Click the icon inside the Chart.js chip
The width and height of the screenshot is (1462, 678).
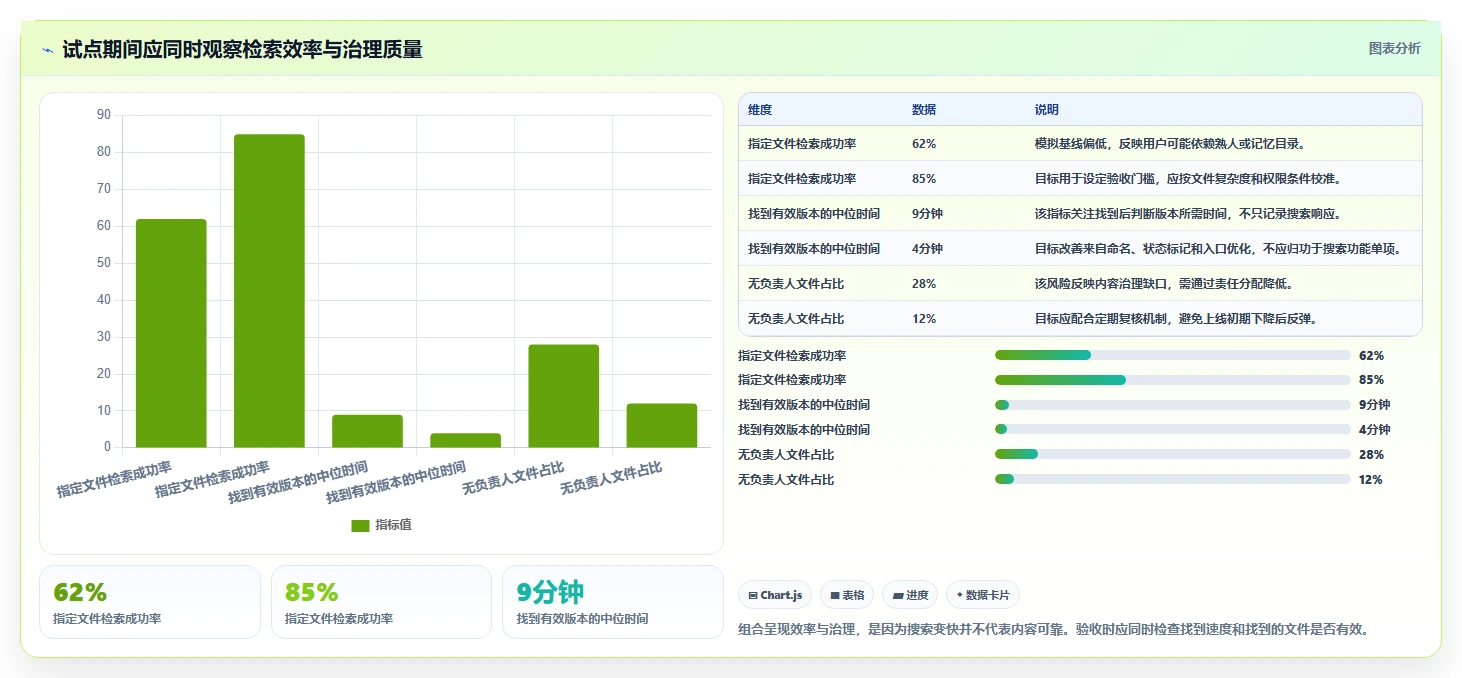[x=753, y=595]
